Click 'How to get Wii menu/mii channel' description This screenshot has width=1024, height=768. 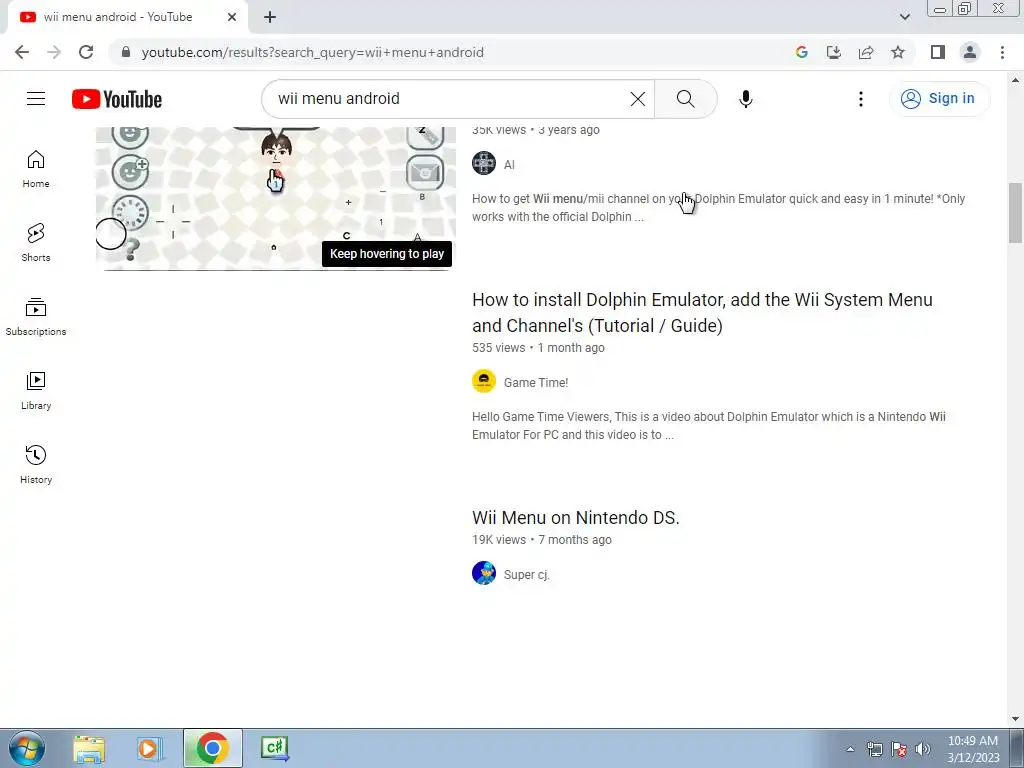[x=718, y=208]
